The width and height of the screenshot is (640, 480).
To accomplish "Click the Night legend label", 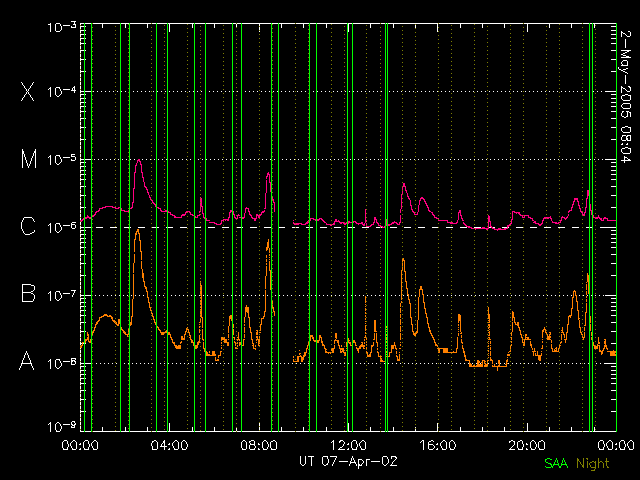I will pos(592,464).
